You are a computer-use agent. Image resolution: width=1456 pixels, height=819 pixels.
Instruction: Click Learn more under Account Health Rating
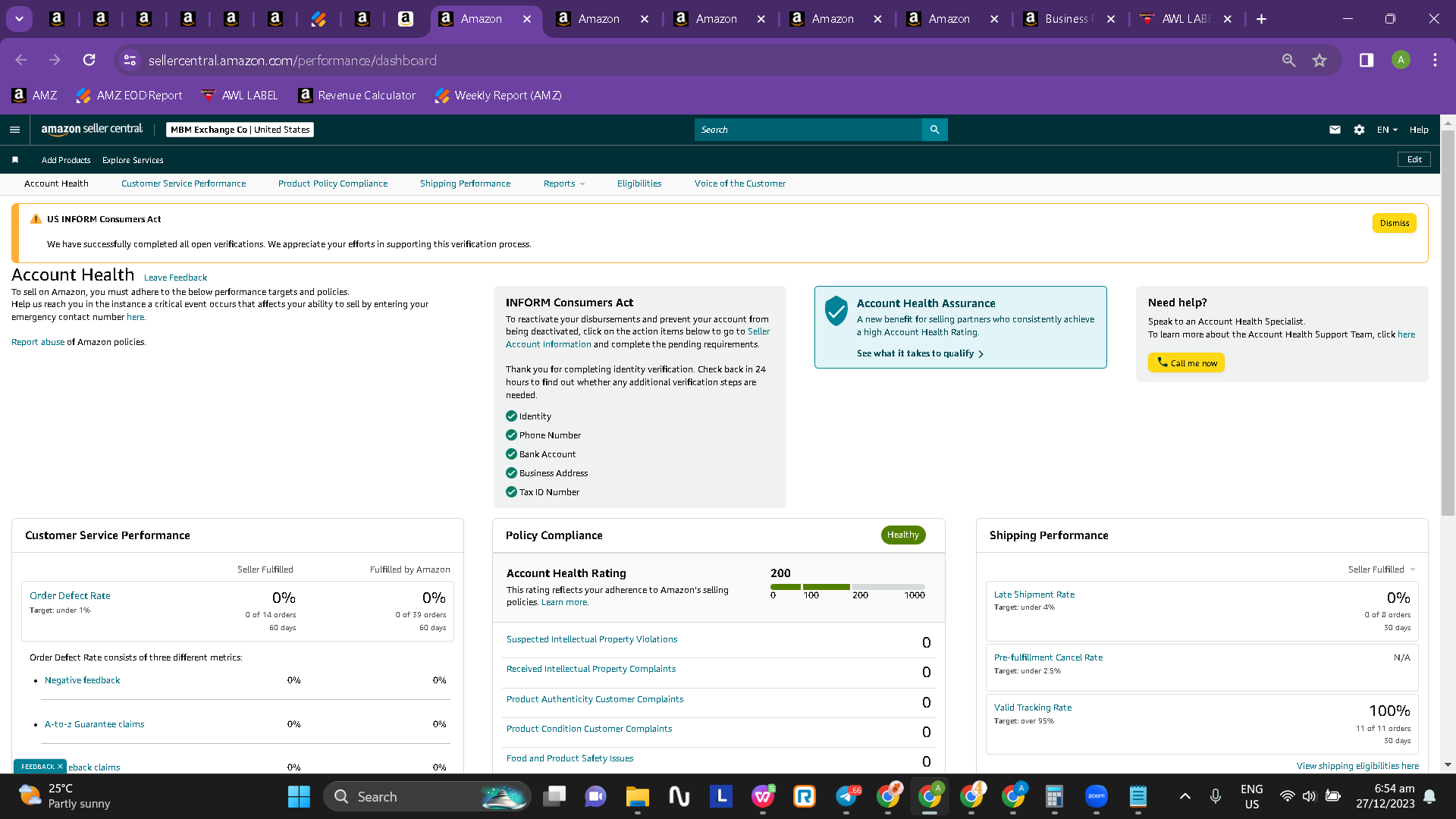564,602
